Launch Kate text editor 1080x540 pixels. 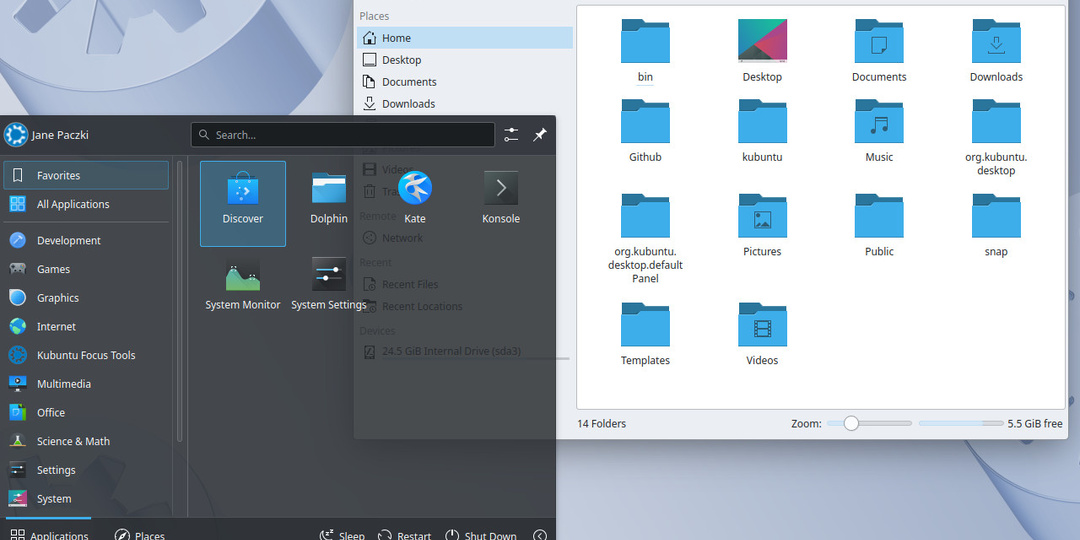415,198
